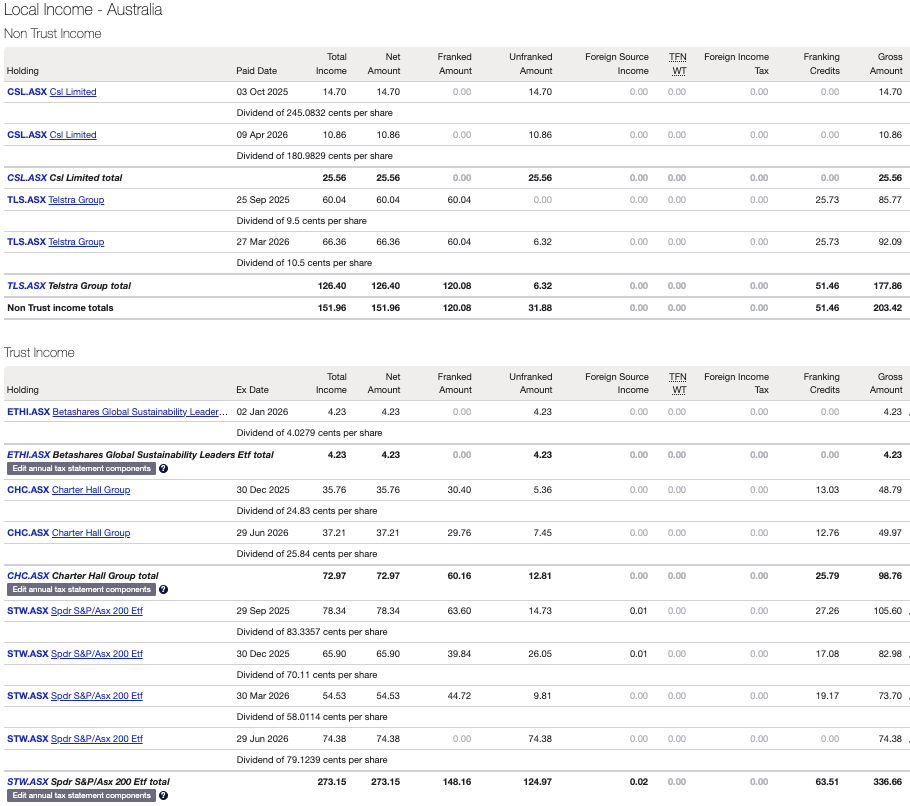
Task: Click franking credits 51.46 in Telstra total row
Action: point(827,286)
